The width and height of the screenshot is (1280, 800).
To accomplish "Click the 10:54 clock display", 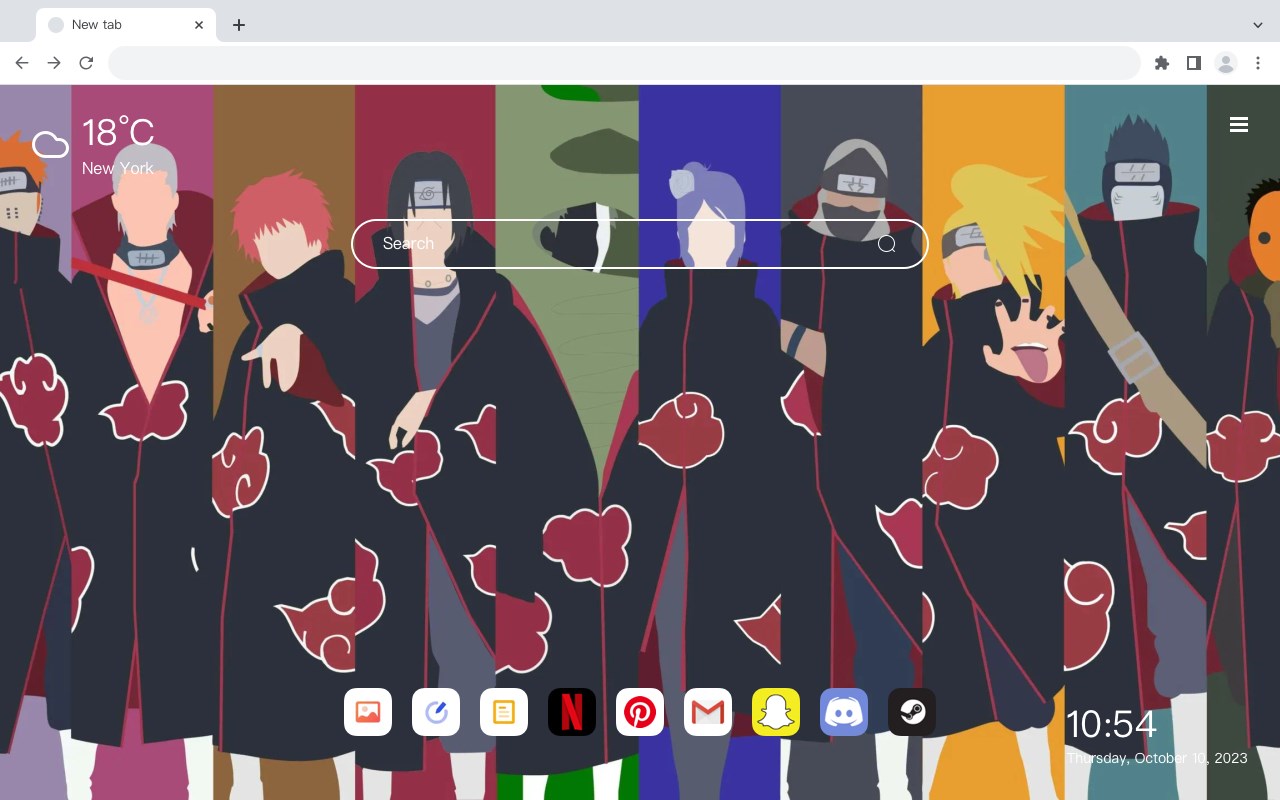I will click(x=1111, y=724).
